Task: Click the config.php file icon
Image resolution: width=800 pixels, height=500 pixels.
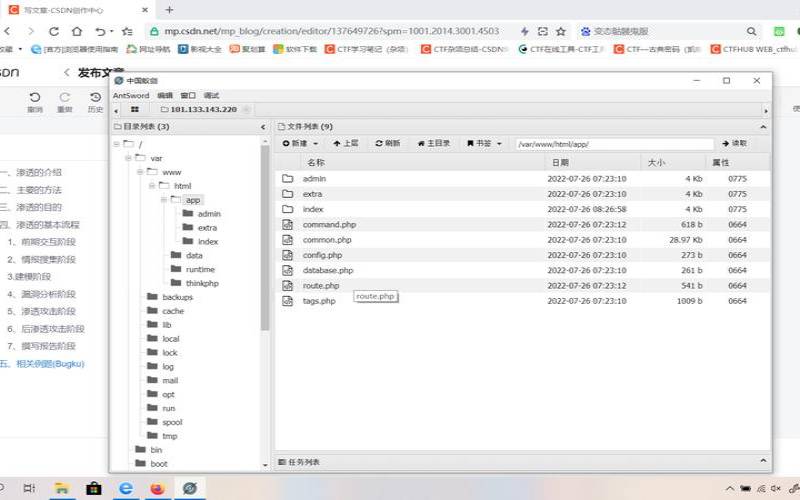Action: coord(287,255)
